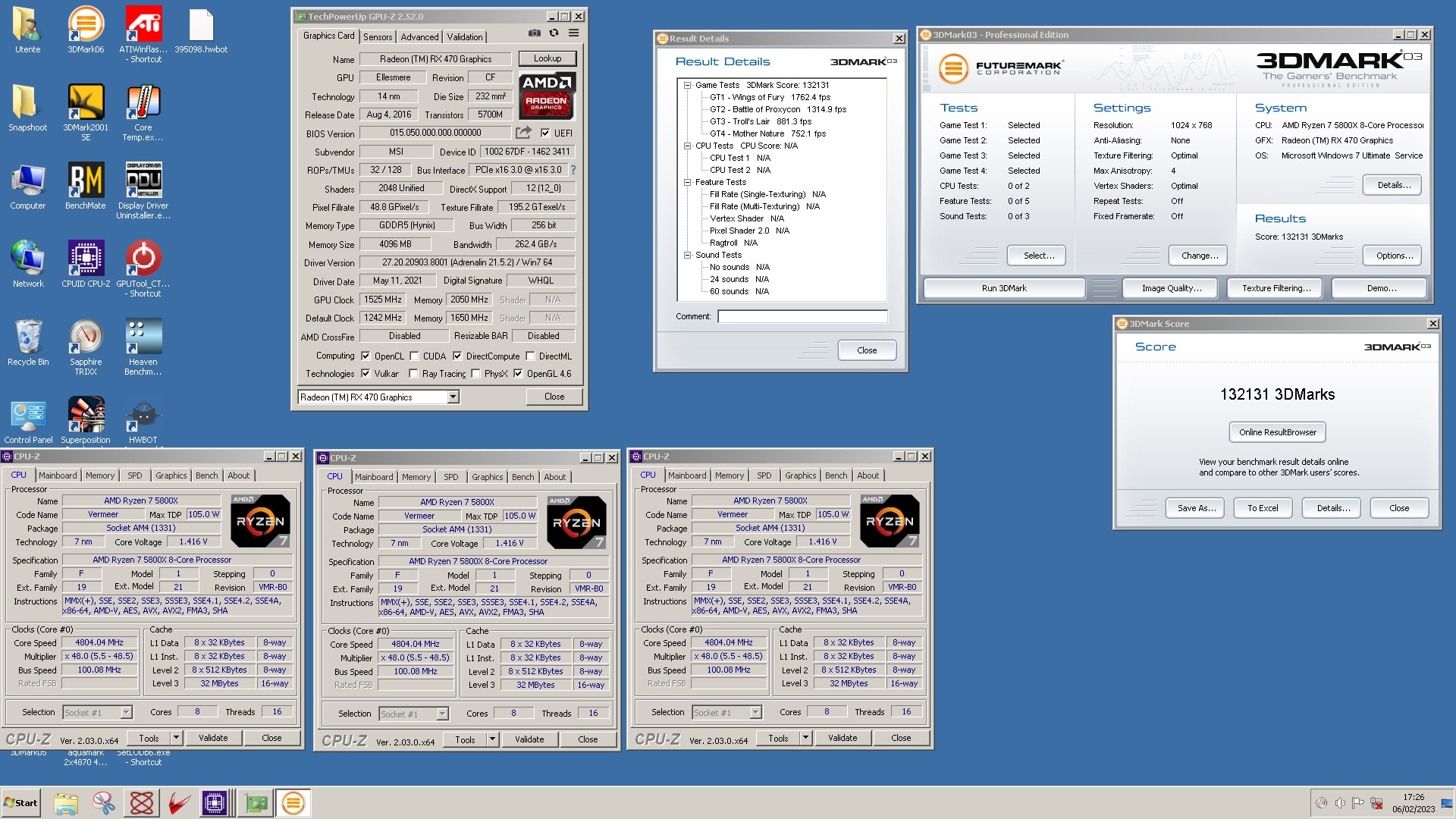Click Save As button in 3DMark Score
1456x819 pixels.
point(1196,508)
